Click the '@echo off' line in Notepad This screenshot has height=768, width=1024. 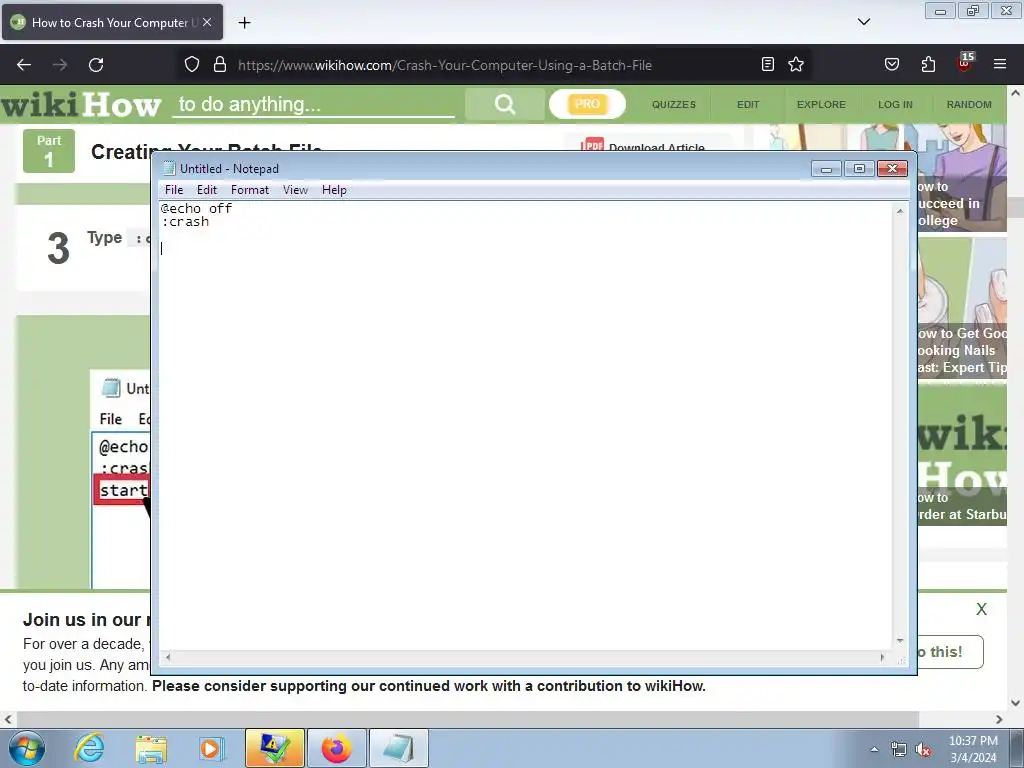(197, 208)
